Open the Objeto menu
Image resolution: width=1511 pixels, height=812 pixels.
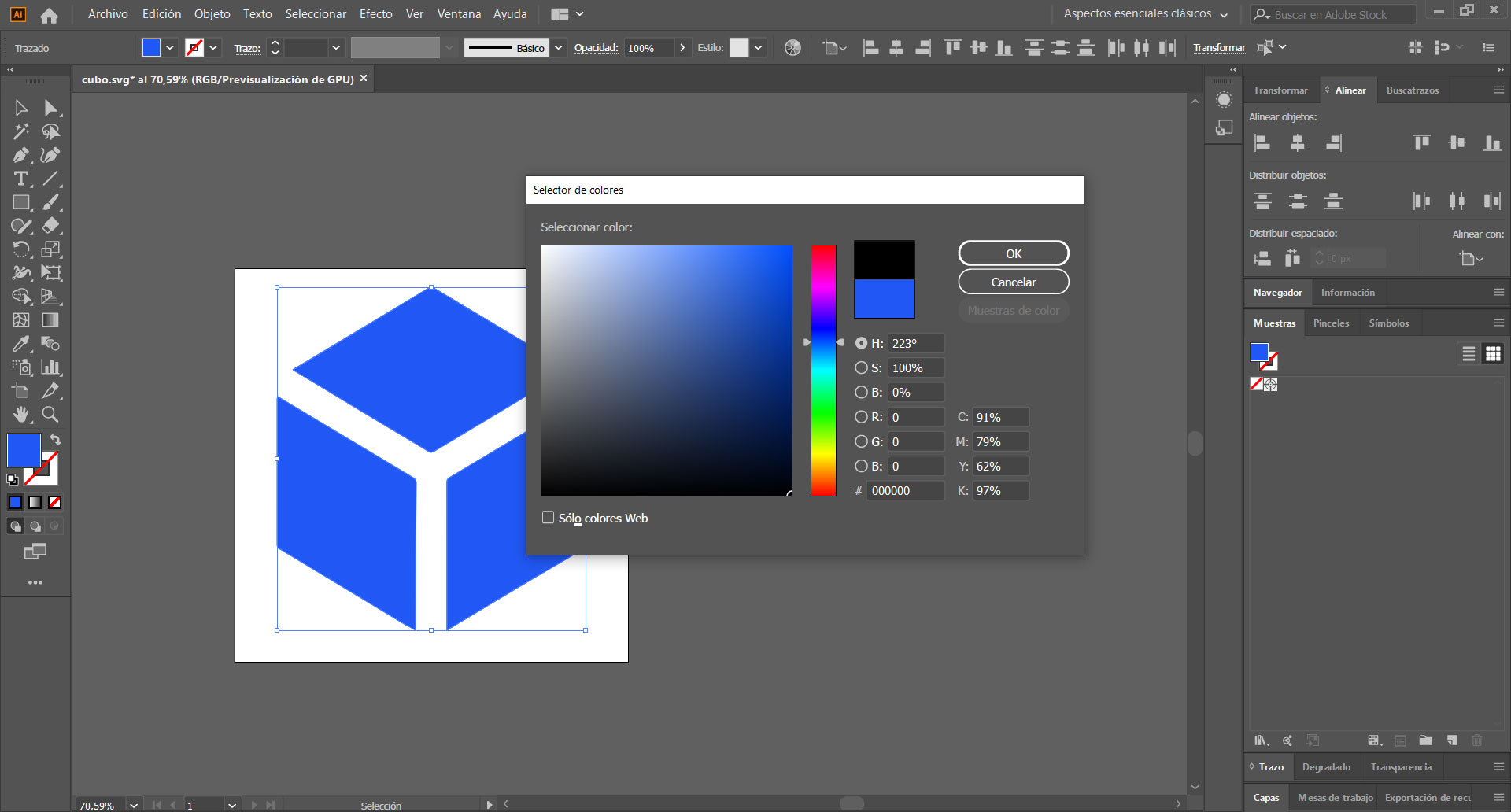(211, 13)
